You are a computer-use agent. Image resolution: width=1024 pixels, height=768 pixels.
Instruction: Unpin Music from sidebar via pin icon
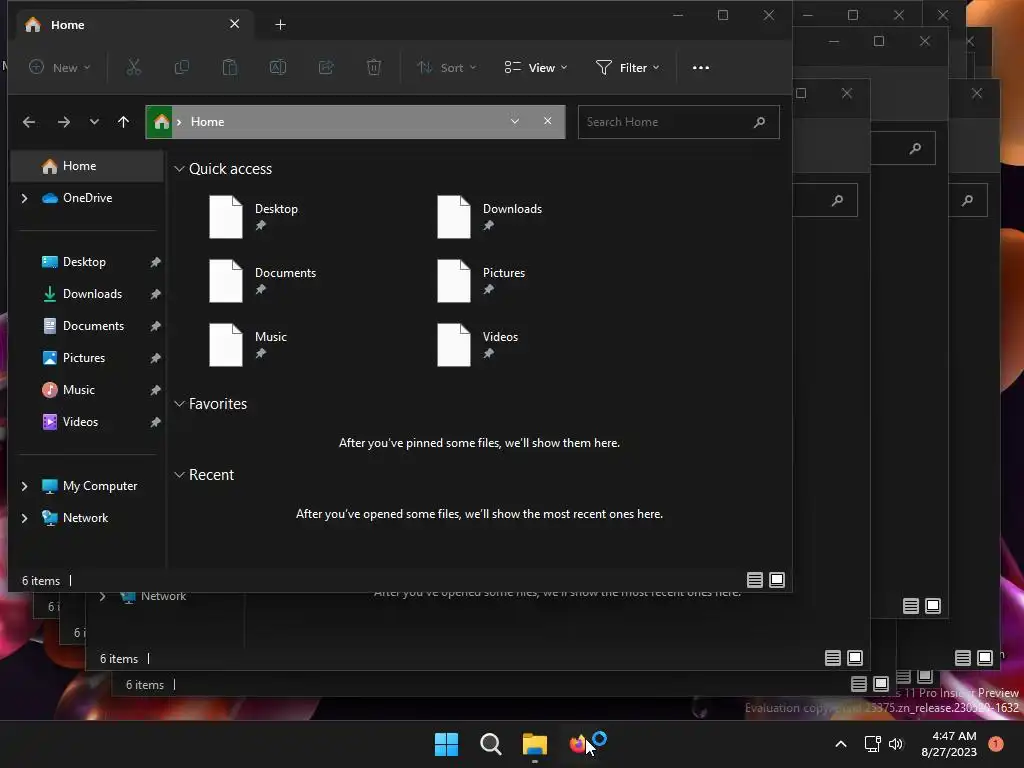tap(155, 390)
